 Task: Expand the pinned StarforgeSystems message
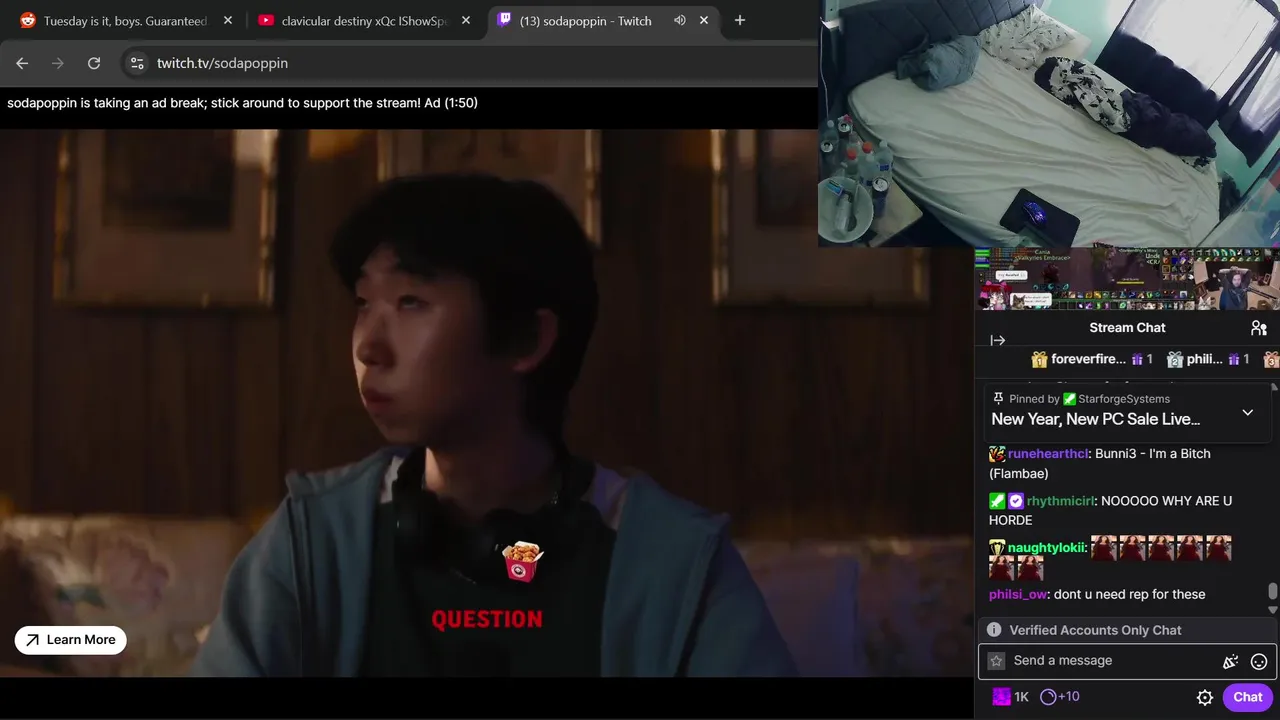coord(1247,412)
